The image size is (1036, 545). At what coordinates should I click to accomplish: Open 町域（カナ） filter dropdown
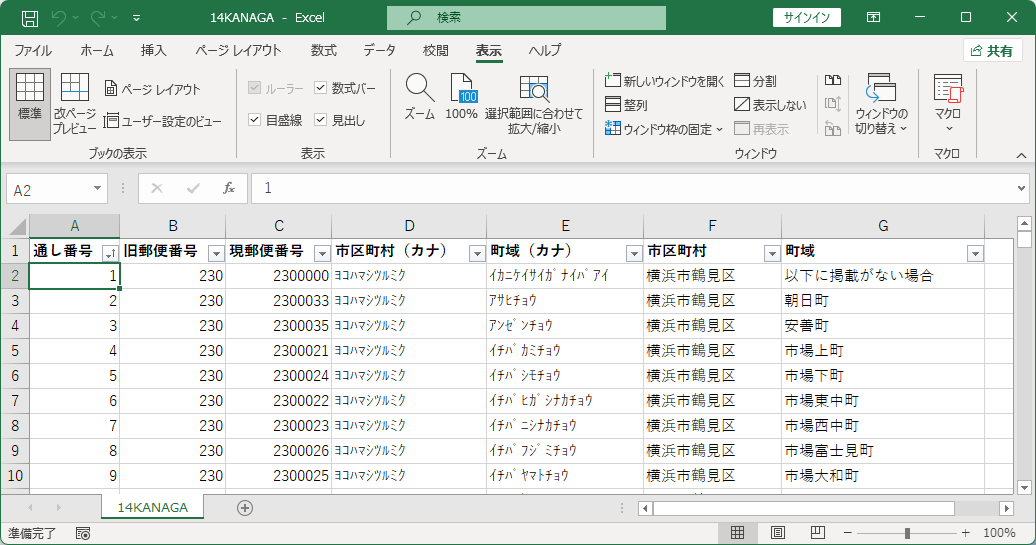[634, 253]
